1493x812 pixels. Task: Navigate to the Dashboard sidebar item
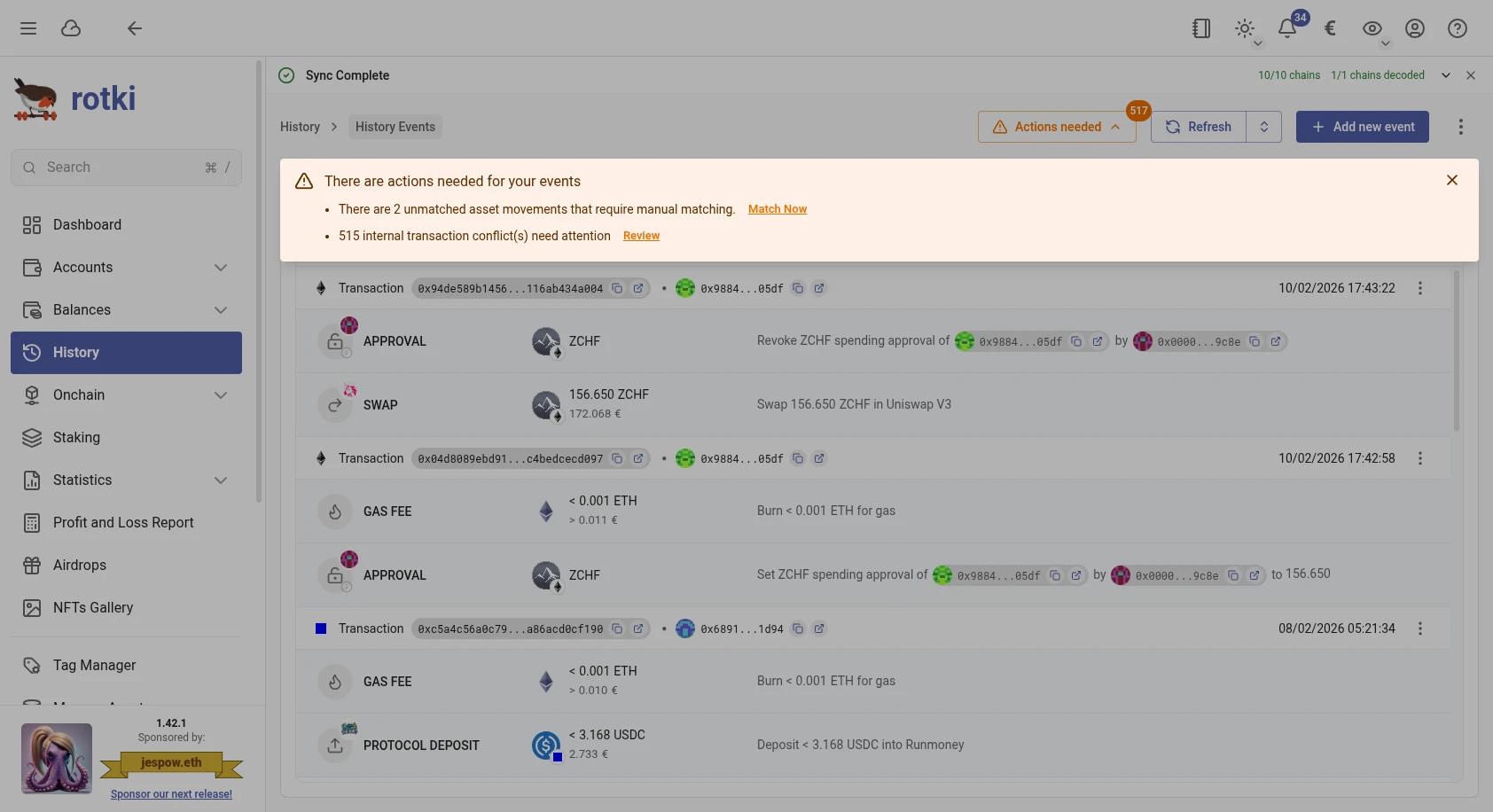point(87,224)
